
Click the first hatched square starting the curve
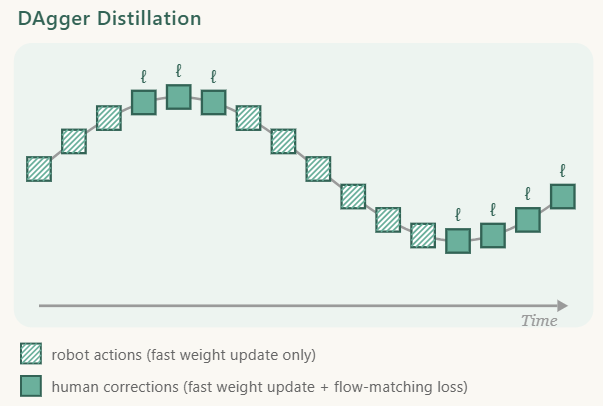click(39, 169)
